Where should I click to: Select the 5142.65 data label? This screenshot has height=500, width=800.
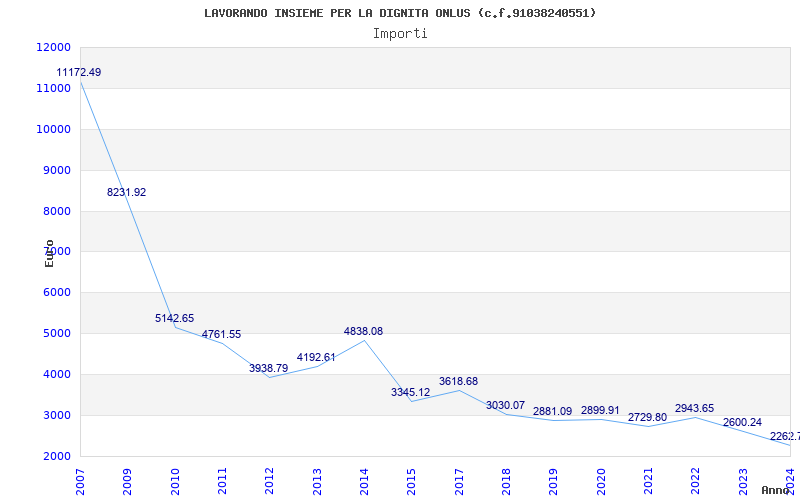174,318
